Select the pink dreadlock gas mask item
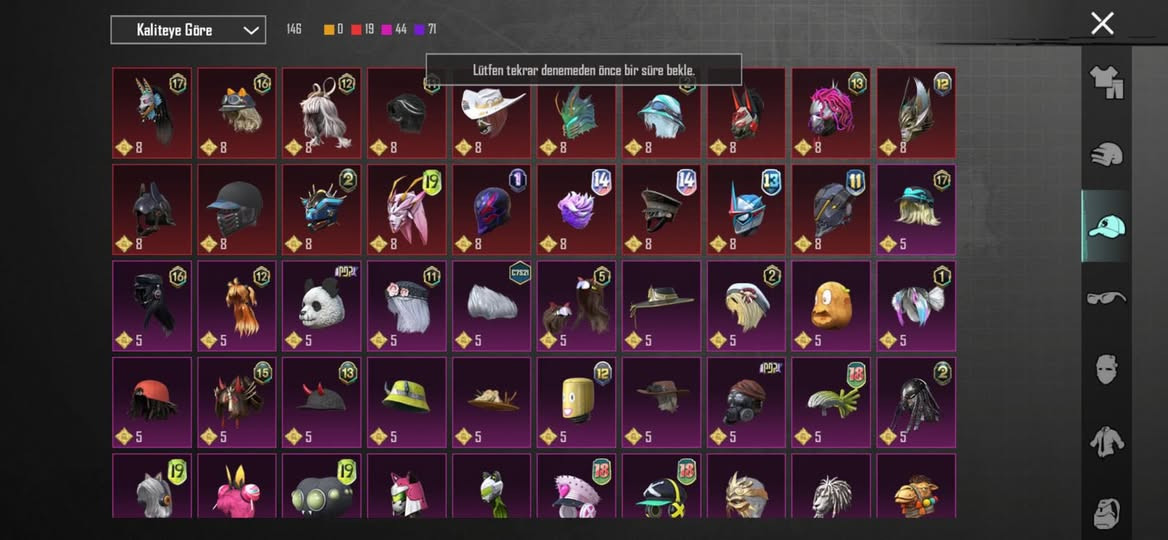This screenshot has height=540, width=1168. 831,113
